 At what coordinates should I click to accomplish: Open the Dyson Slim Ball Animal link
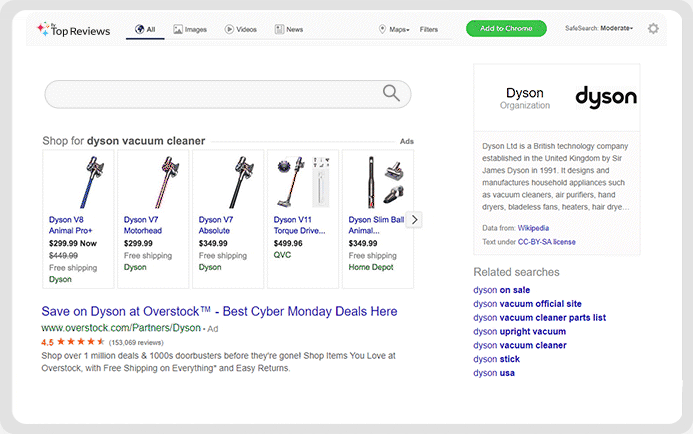coord(376,225)
